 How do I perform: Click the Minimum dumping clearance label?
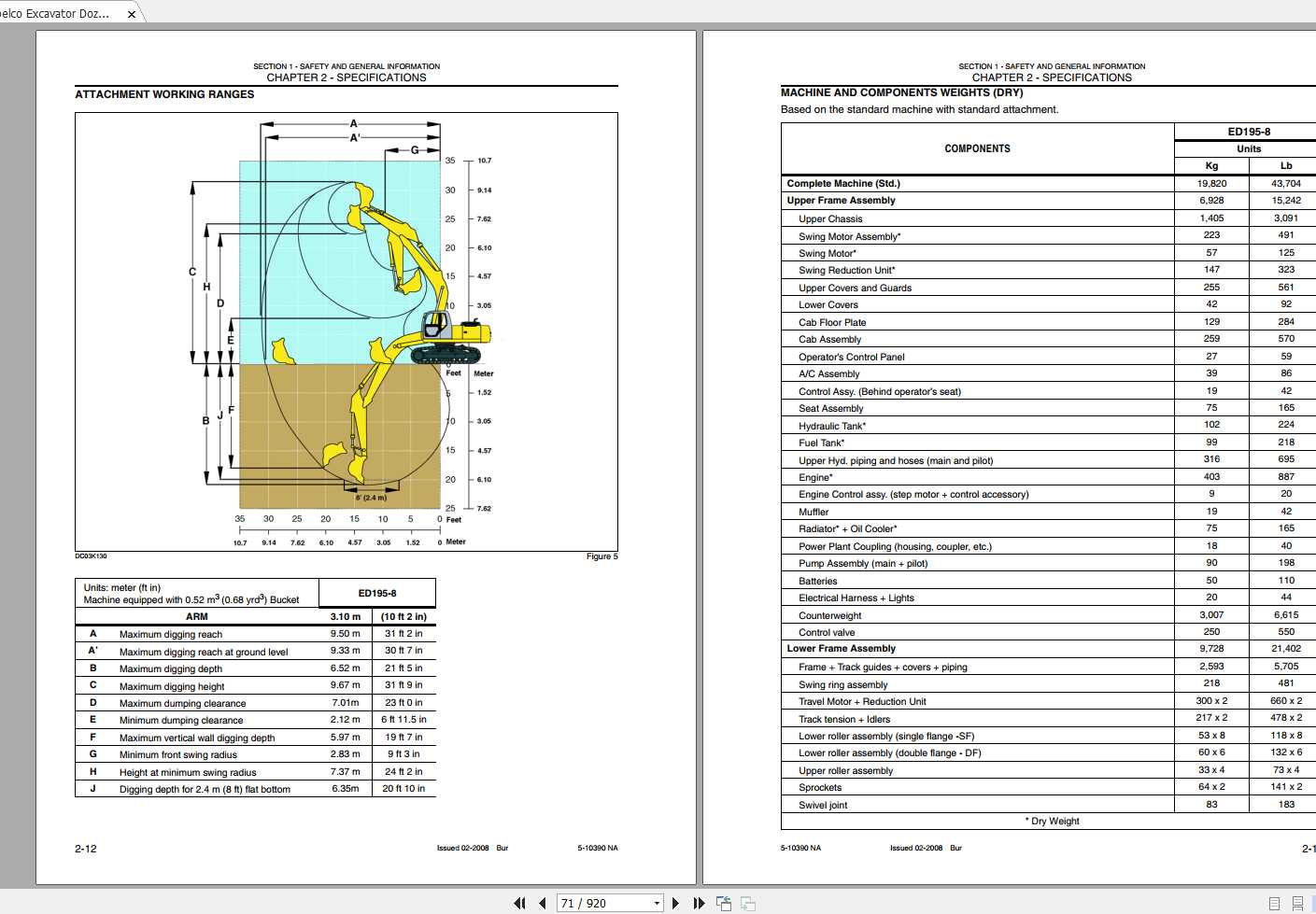(181, 720)
